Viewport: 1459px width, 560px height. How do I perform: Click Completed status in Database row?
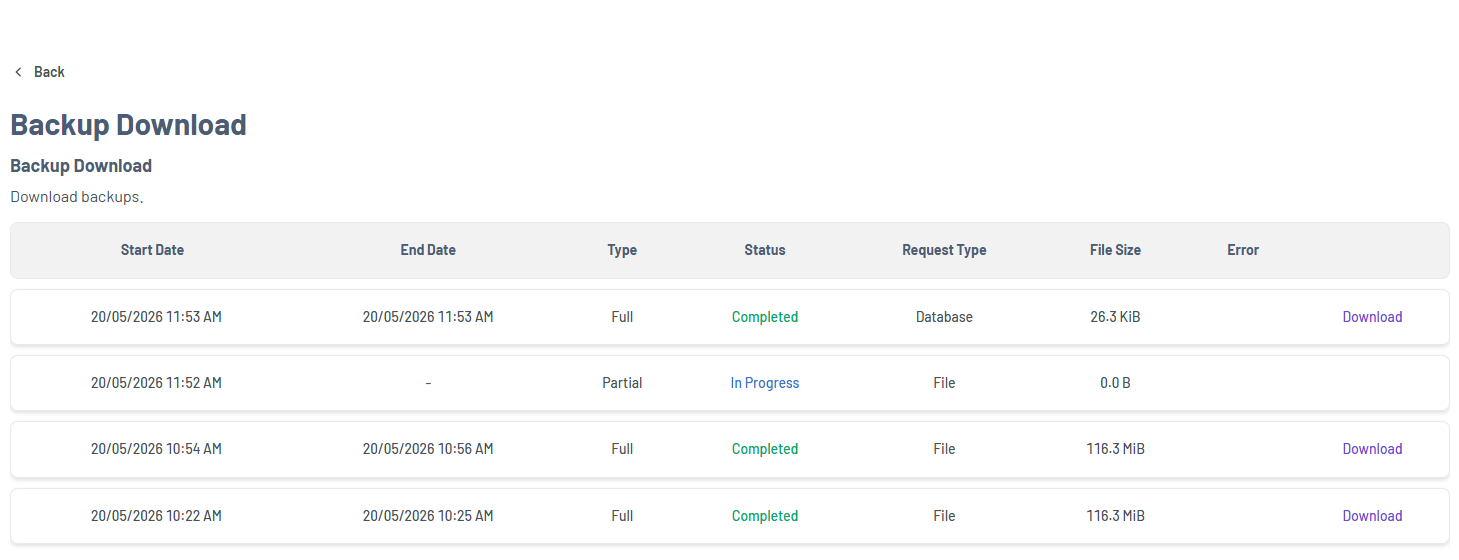[765, 317]
